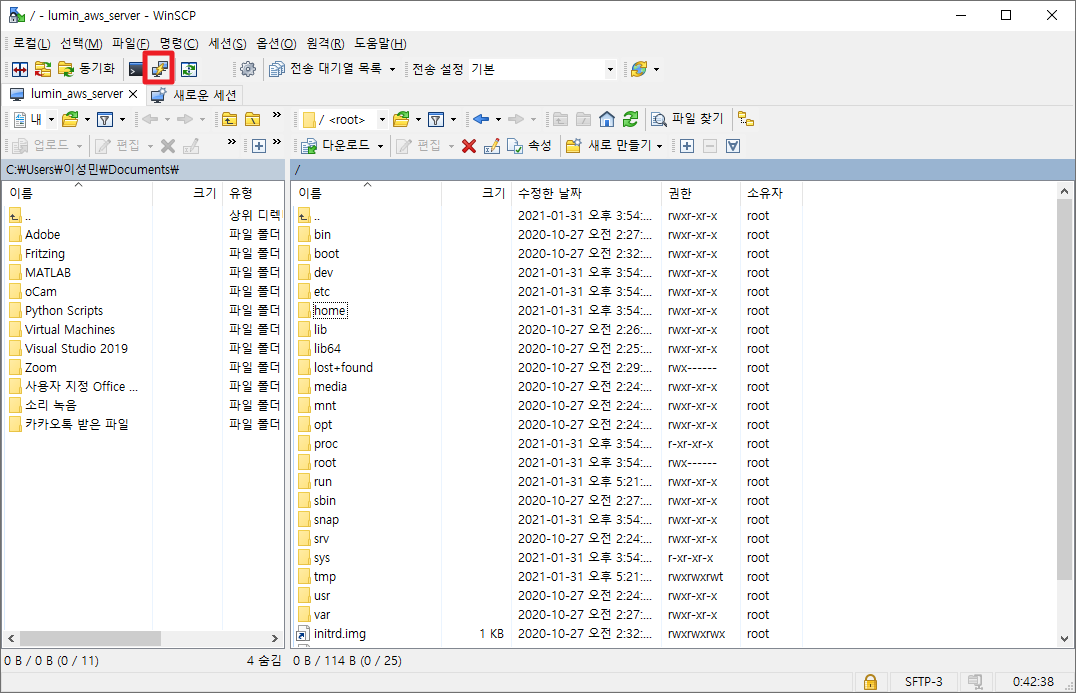Screen dimensions: 1076x693
Task: Click remote panel filter funnel icon
Action: [x=436, y=120]
